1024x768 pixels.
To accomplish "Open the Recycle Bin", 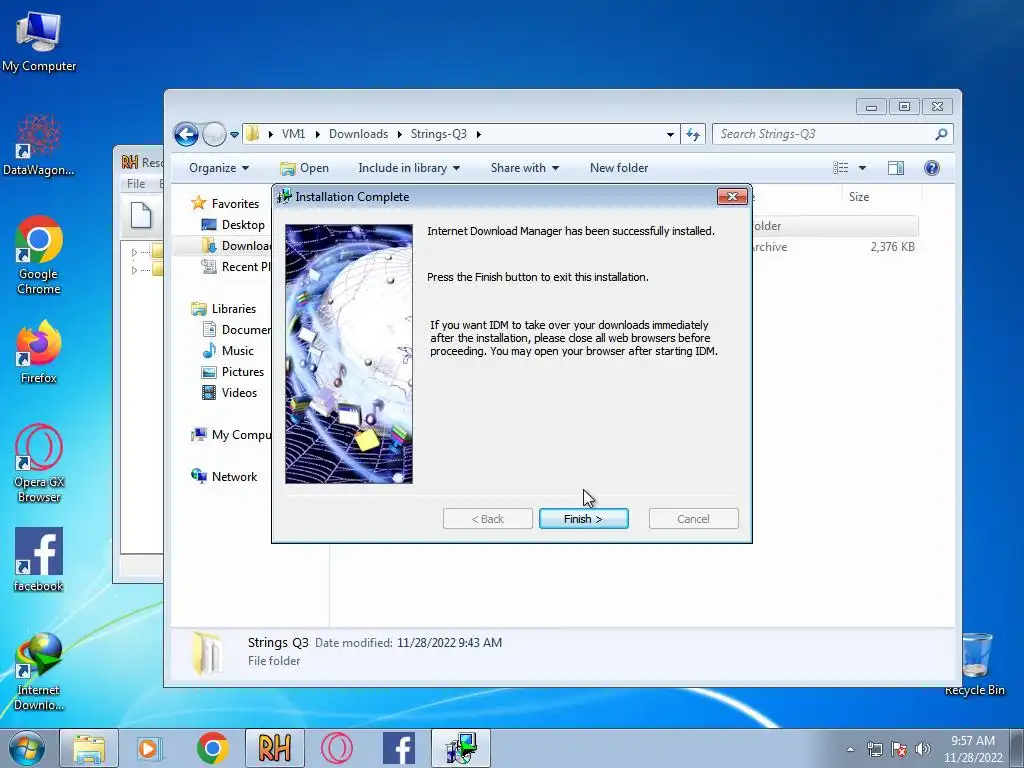I will coord(975,664).
